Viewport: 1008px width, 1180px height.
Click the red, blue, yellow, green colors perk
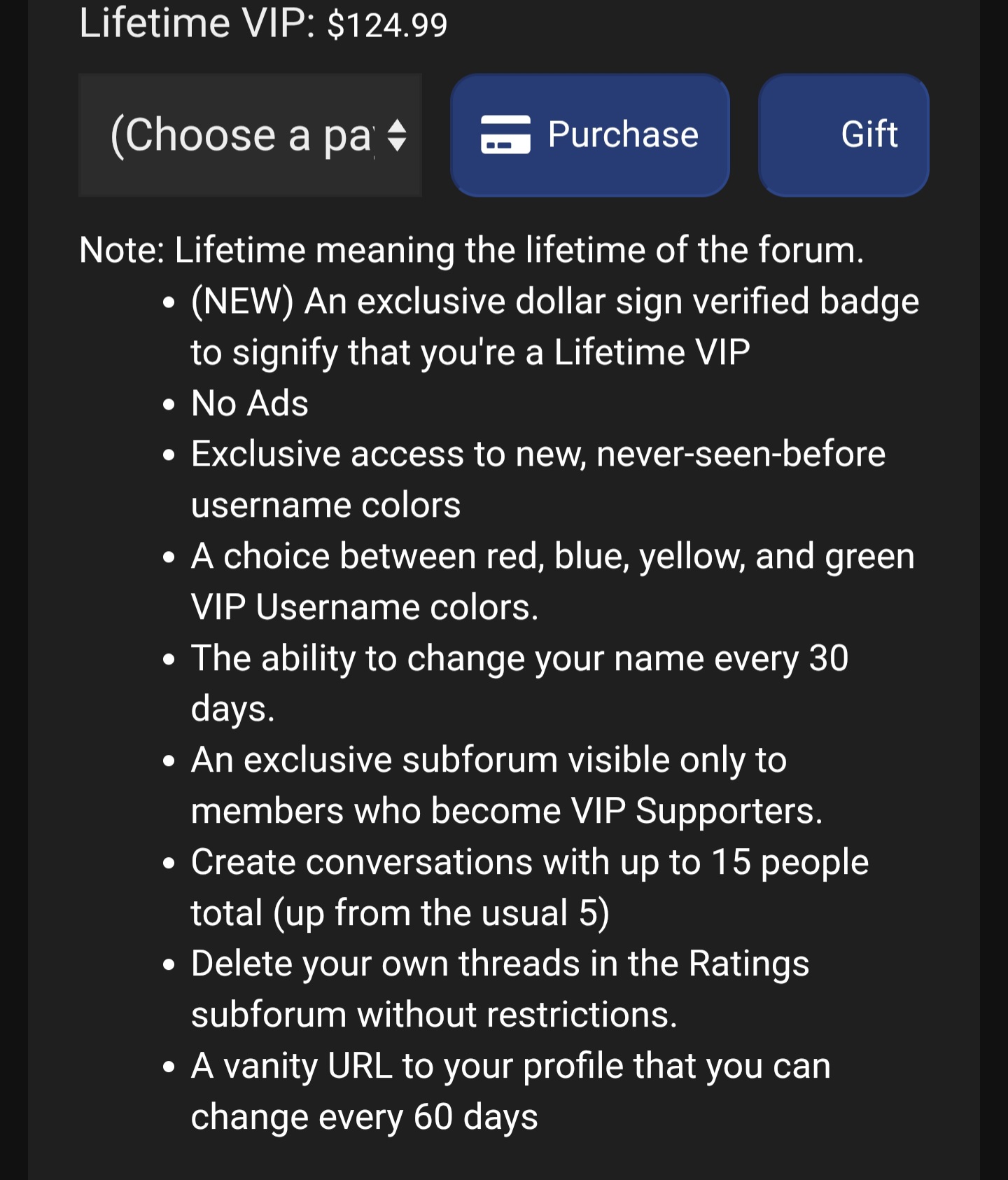pyautogui.click(x=552, y=581)
